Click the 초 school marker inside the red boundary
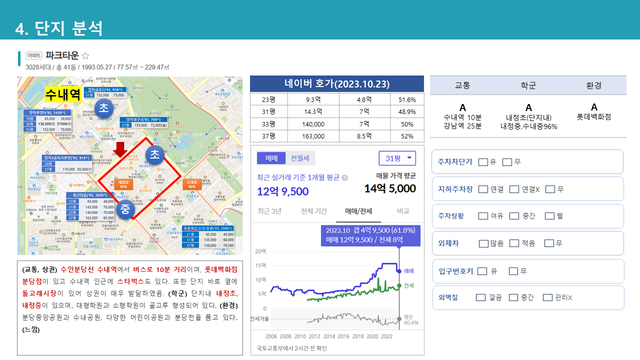640x360 pixels. click(155, 154)
